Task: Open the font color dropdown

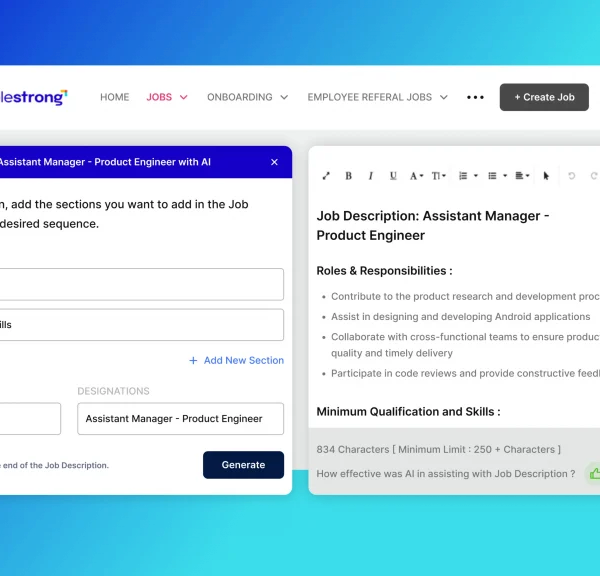Action: [417, 176]
